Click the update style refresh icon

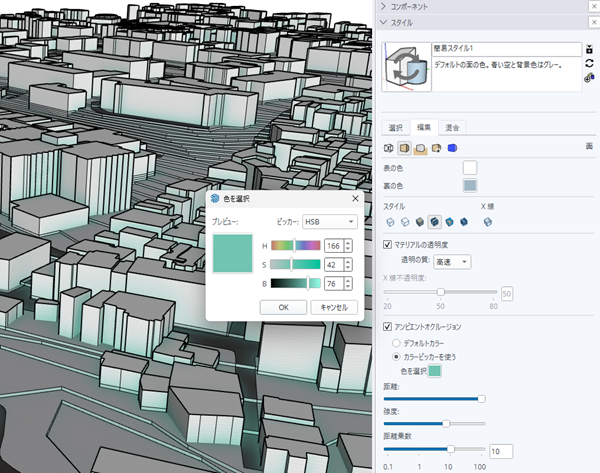[x=590, y=63]
